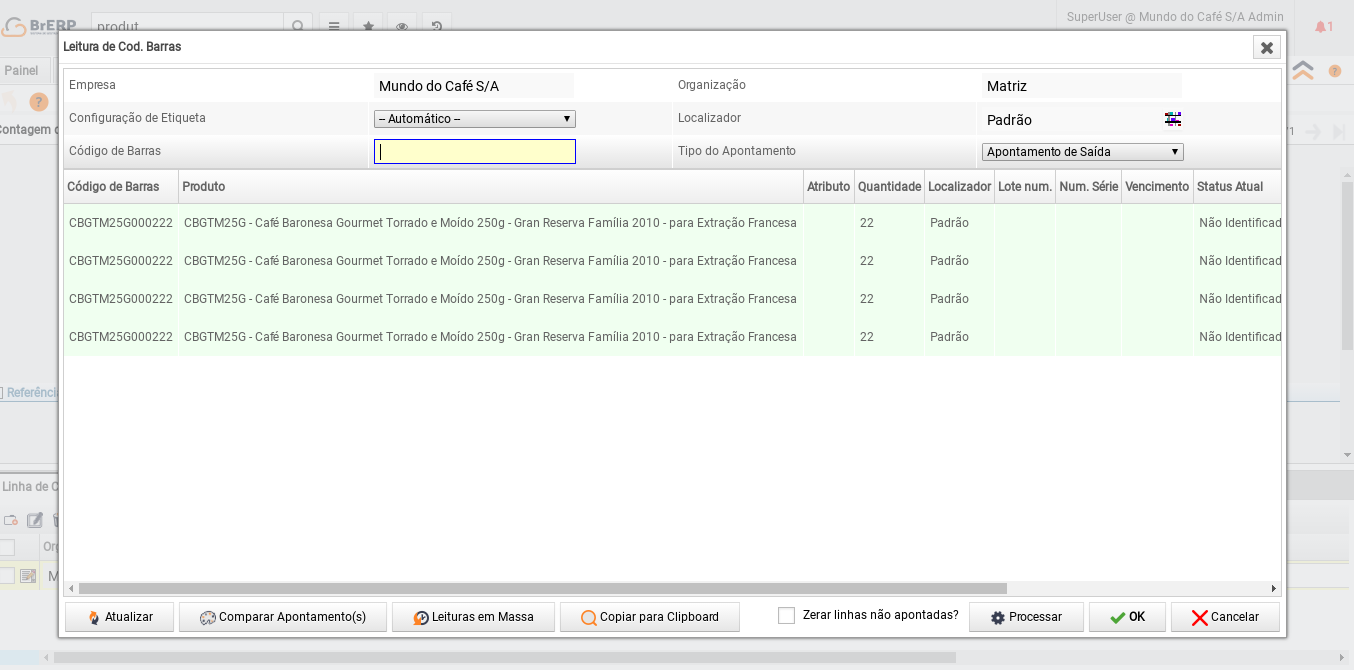Launch Leituras em Massa
The height and width of the screenshot is (670, 1354).
[473, 617]
